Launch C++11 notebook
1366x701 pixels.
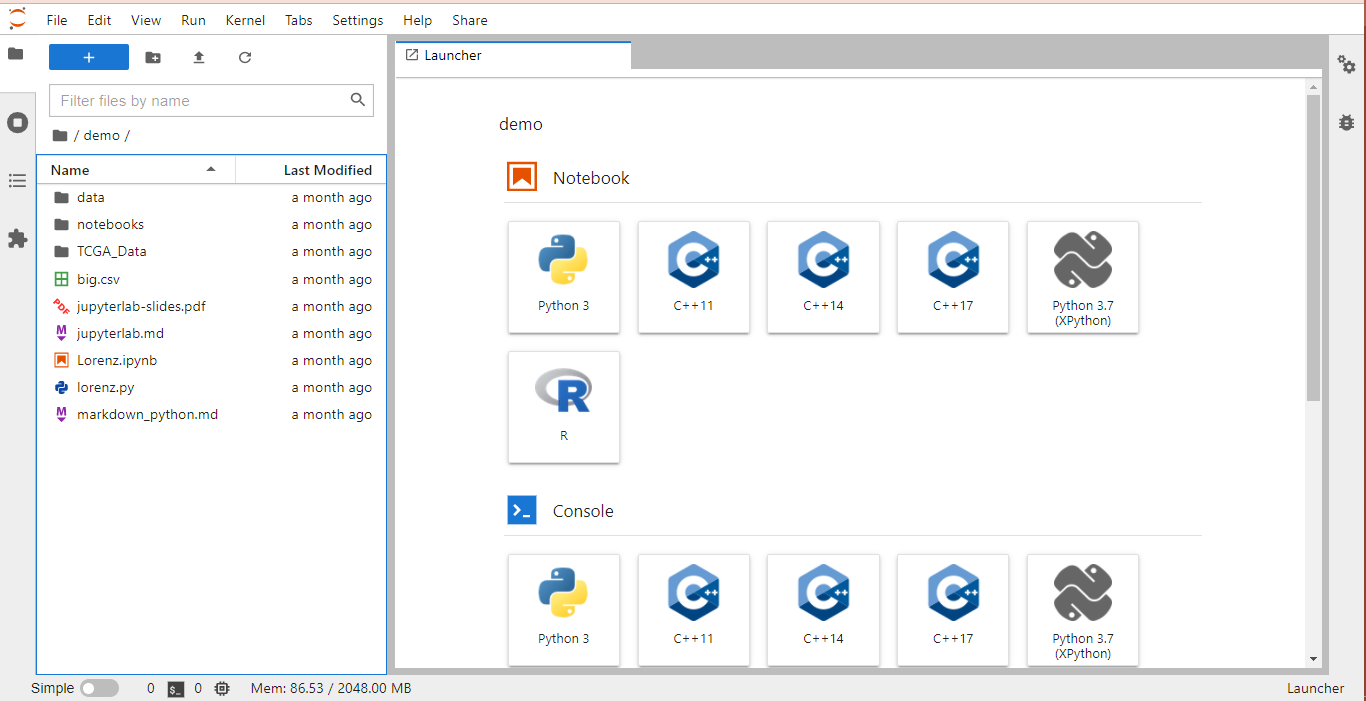pos(694,277)
